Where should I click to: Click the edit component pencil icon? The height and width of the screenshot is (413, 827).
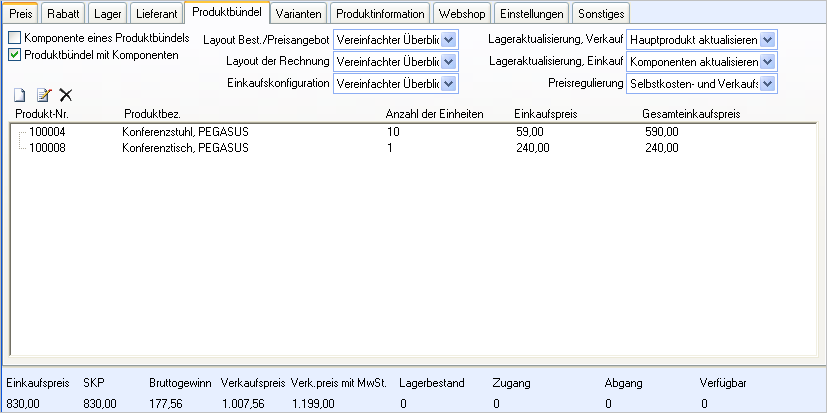click(43, 95)
